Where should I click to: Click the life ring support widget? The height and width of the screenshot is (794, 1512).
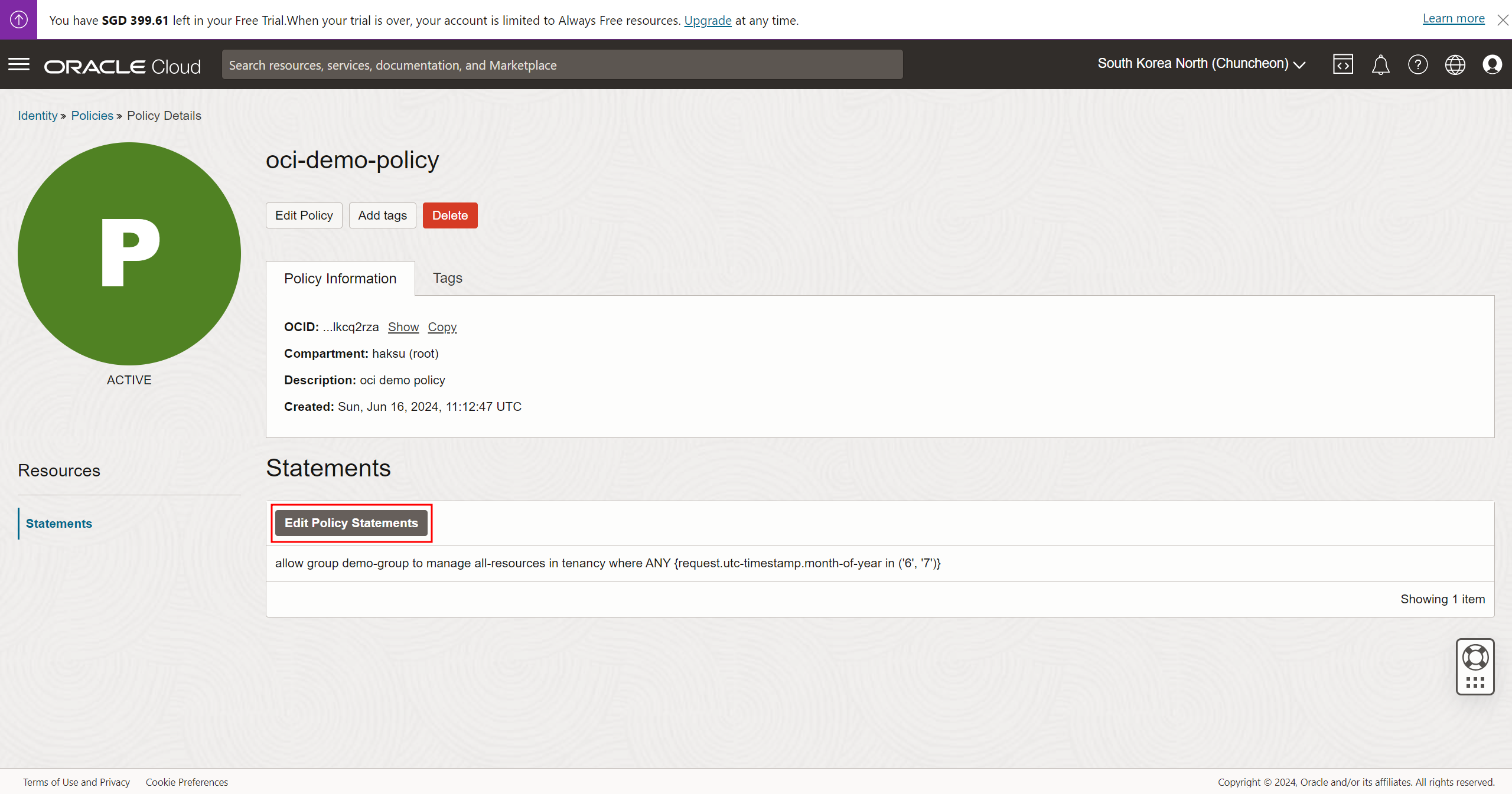1475,658
